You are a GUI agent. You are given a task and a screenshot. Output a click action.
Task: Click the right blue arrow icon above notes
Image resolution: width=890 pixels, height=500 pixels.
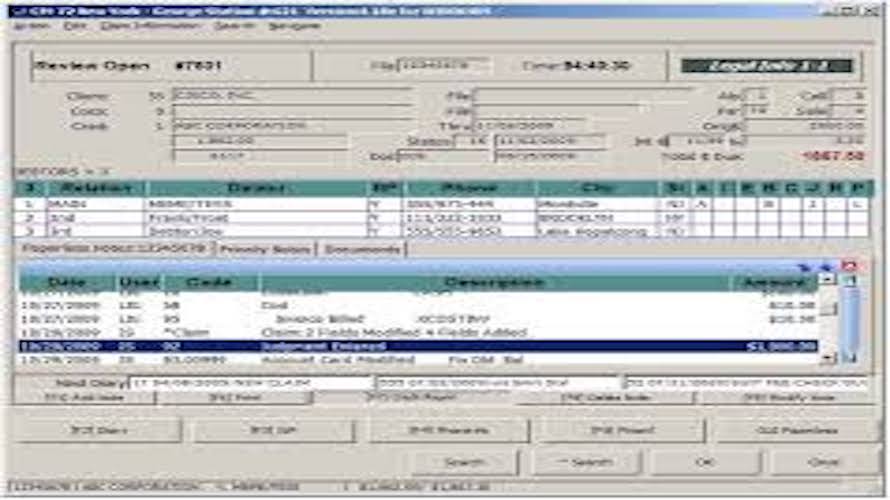825,266
